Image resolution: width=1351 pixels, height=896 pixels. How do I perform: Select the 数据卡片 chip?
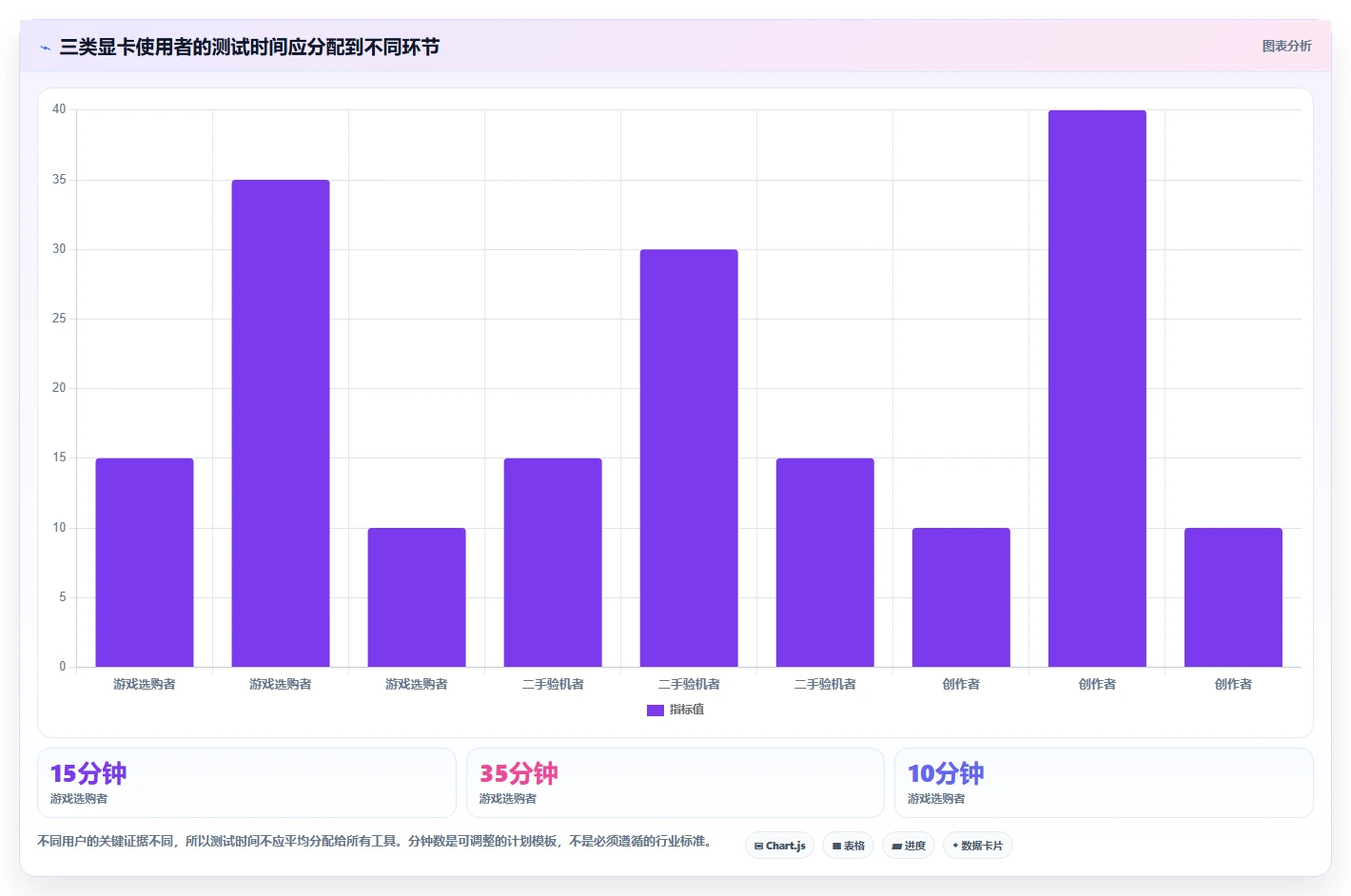pos(977,846)
